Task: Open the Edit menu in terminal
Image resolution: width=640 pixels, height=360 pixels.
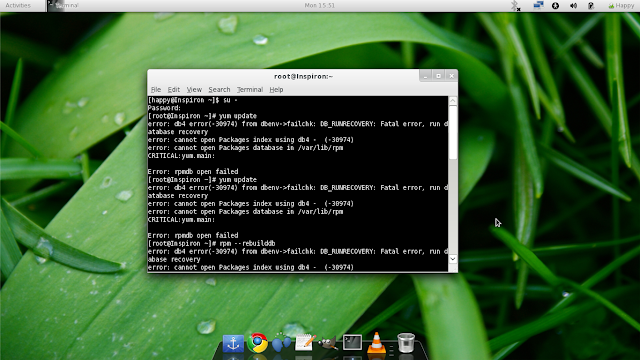Action: 173,89
